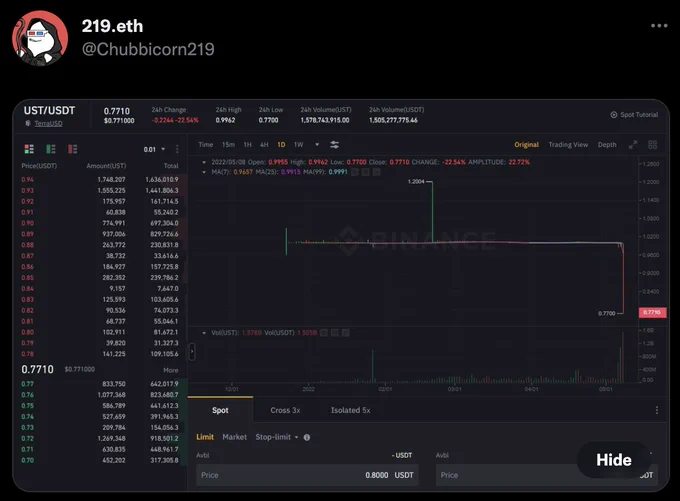Click the 0.78 ask price row
The image size is (680, 501).
tap(100, 354)
